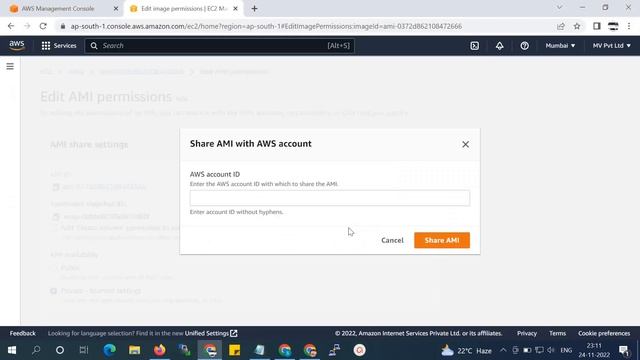Open the volume speaker tray icon
Image resolution: width=640 pixels, height=360 pixels.
point(551,350)
